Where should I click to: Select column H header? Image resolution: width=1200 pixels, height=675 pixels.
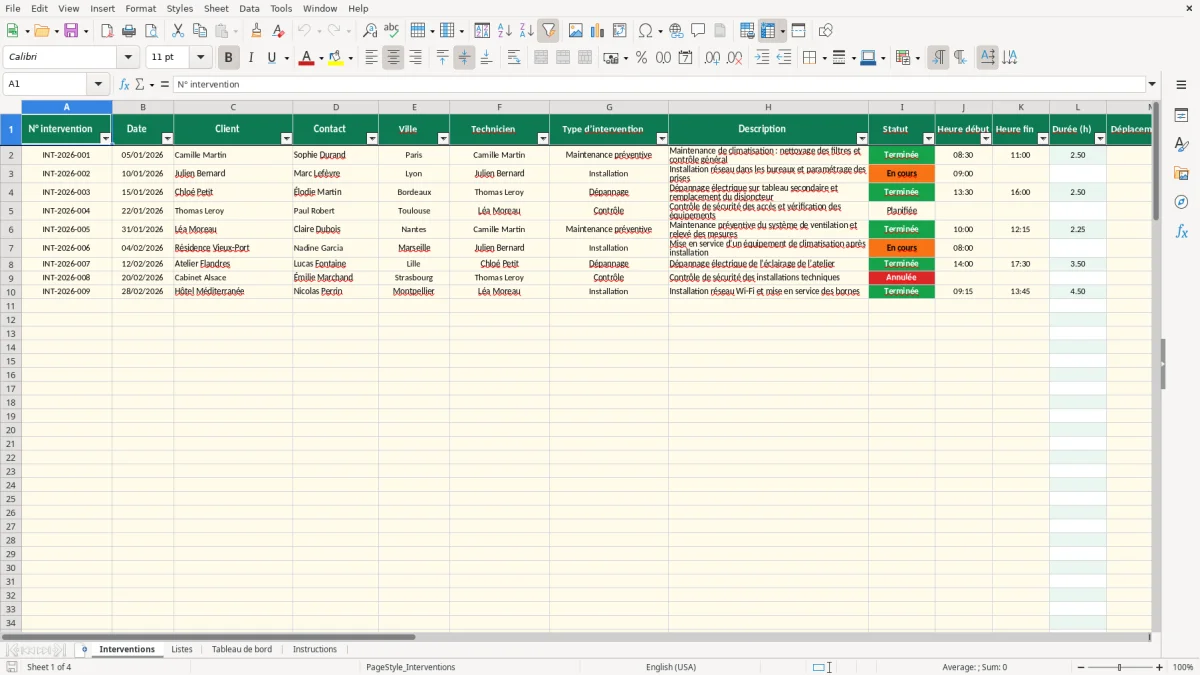[x=768, y=107]
